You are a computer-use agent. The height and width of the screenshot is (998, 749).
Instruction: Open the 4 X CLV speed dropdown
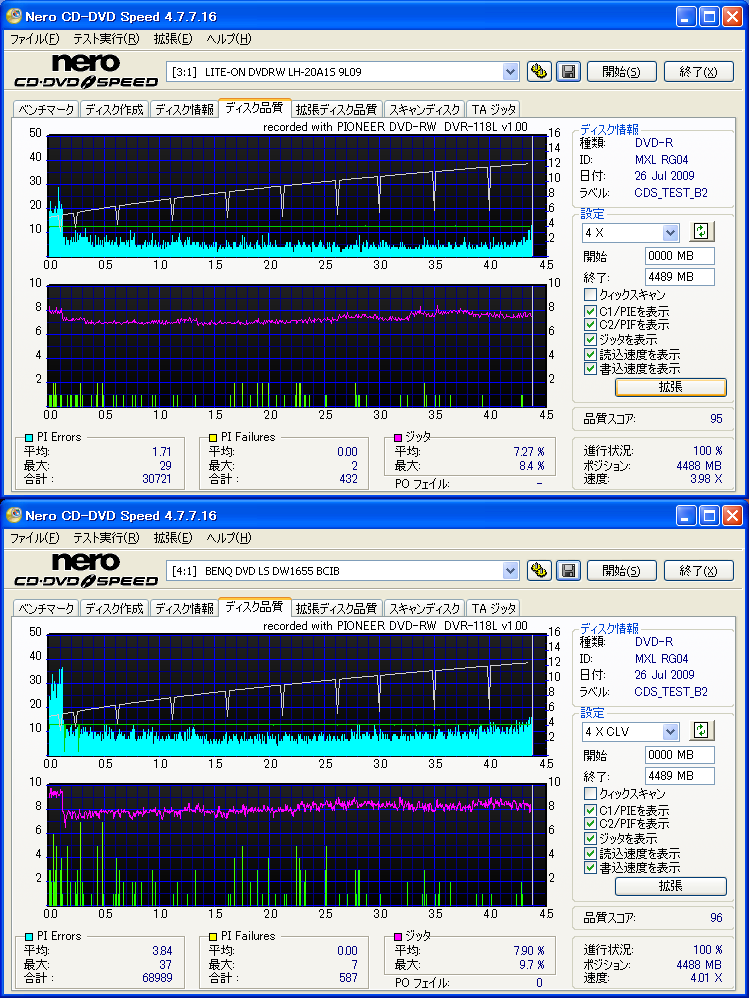click(x=670, y=732)
